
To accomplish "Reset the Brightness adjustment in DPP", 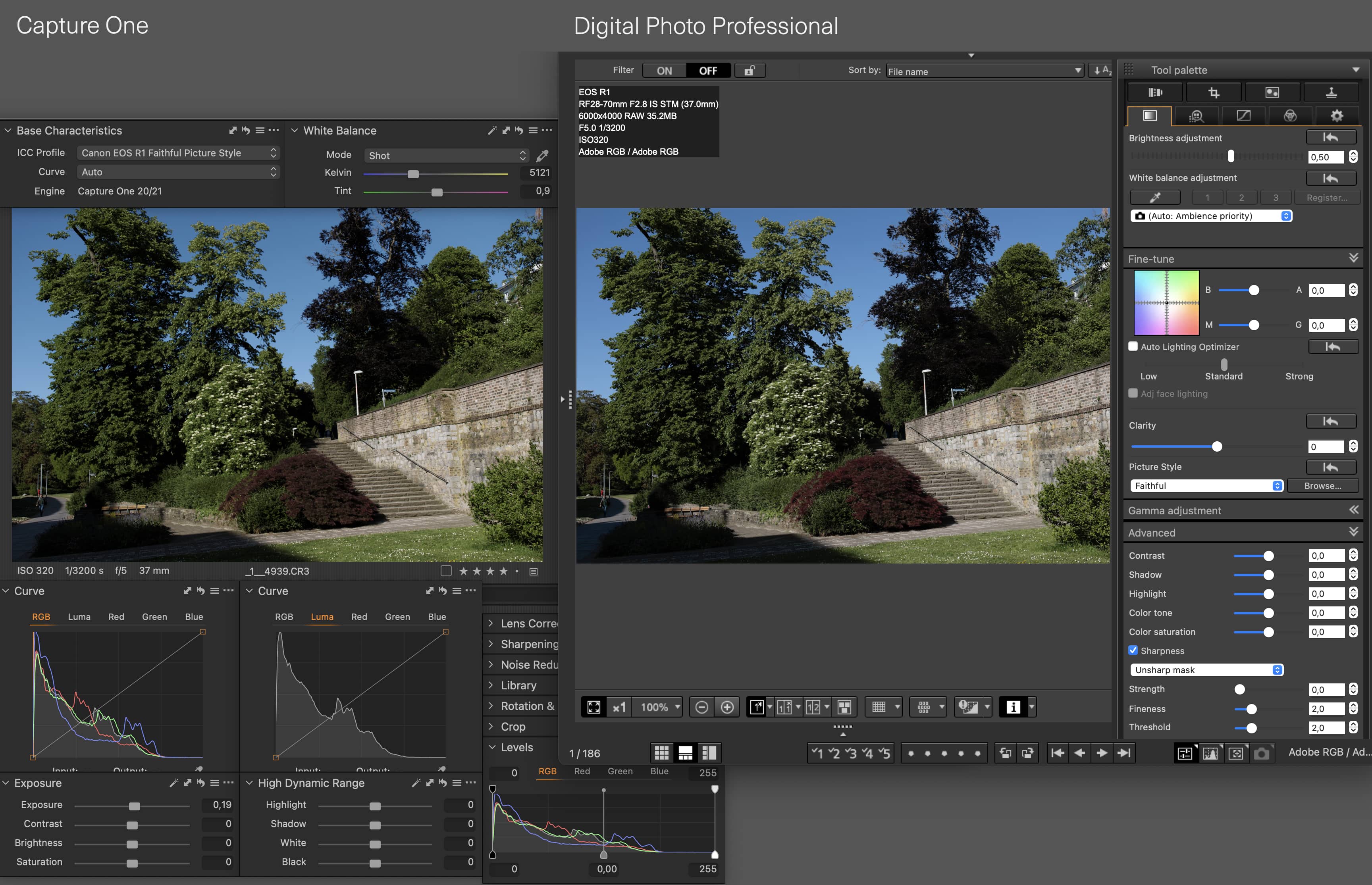I will [x=1331, y=137].
